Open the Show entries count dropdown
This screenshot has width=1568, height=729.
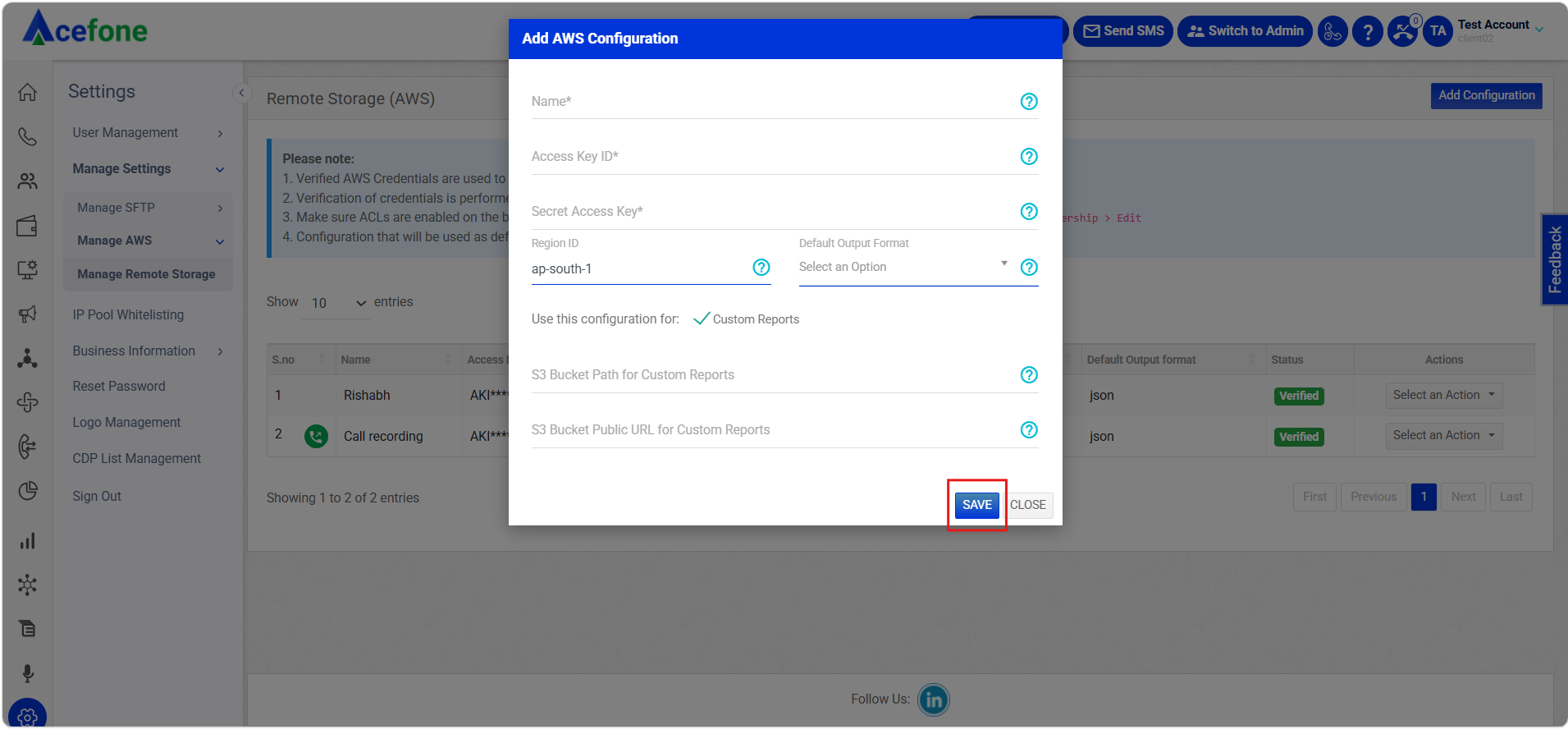pyautogui.click(x=338, y=303)
